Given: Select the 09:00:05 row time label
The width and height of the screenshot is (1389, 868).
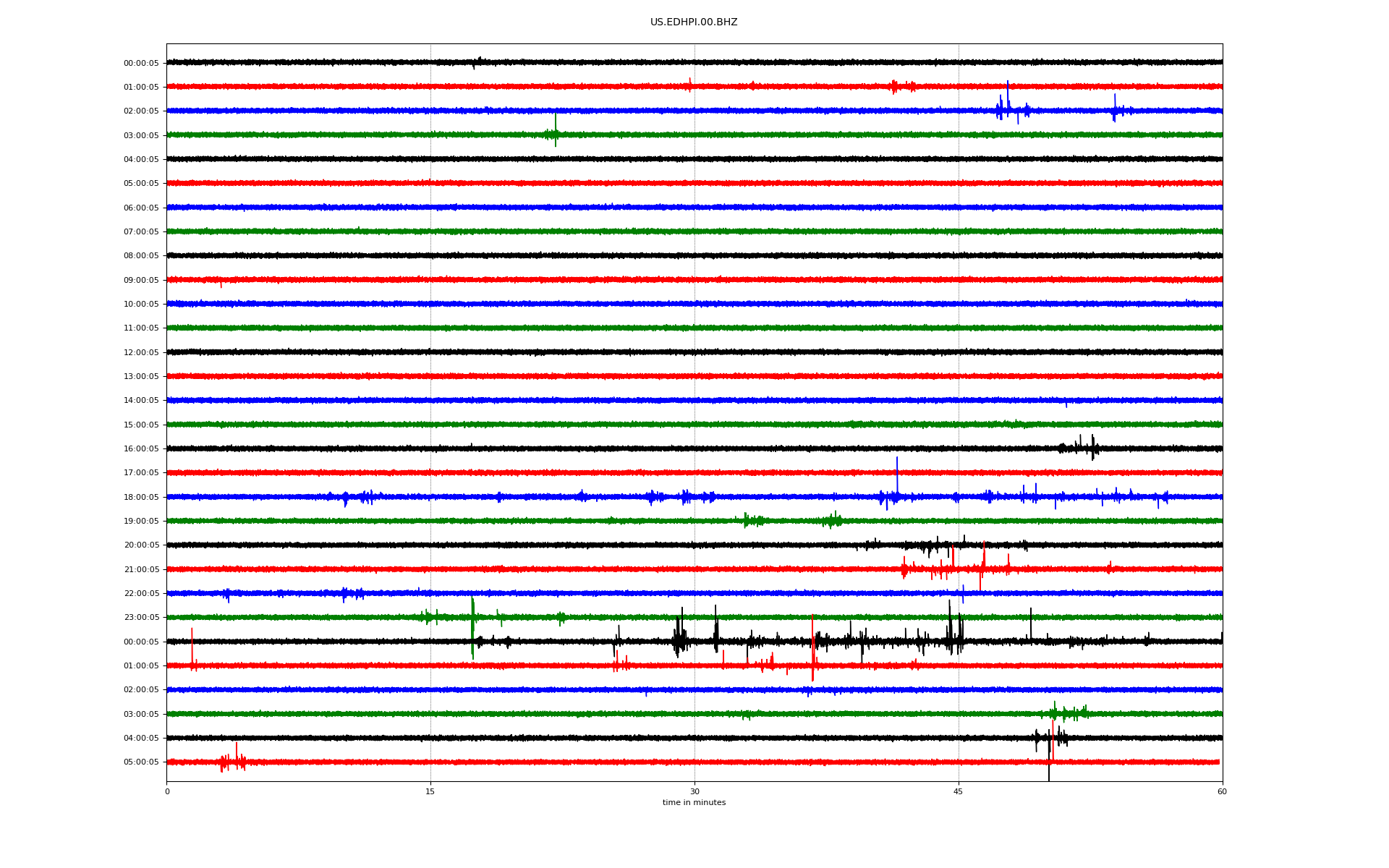Looking at the screenshot, I should click(141, 281).
